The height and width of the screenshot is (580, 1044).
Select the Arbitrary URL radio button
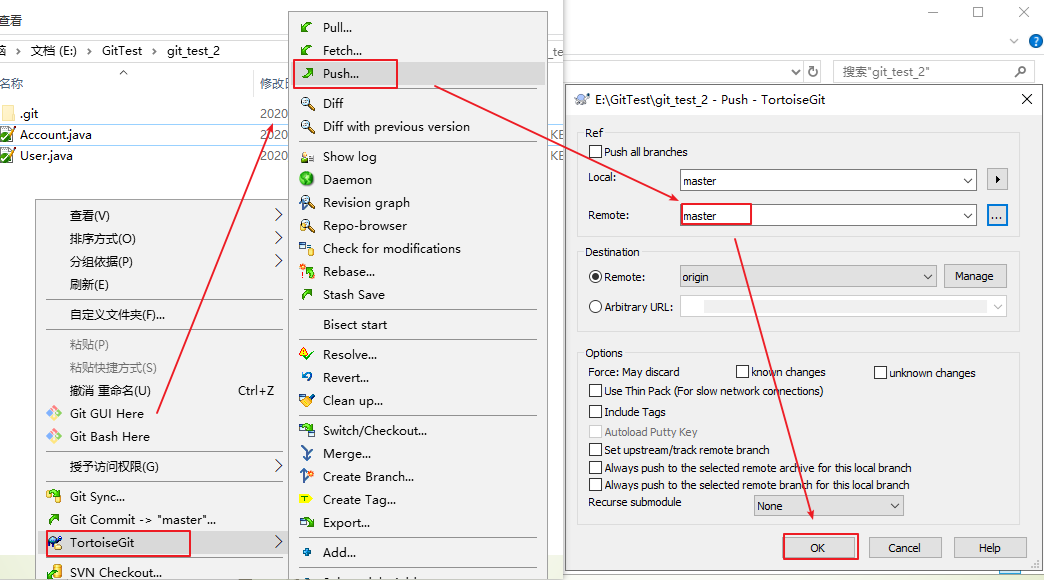pyautogui.click(x=595, y=306)
